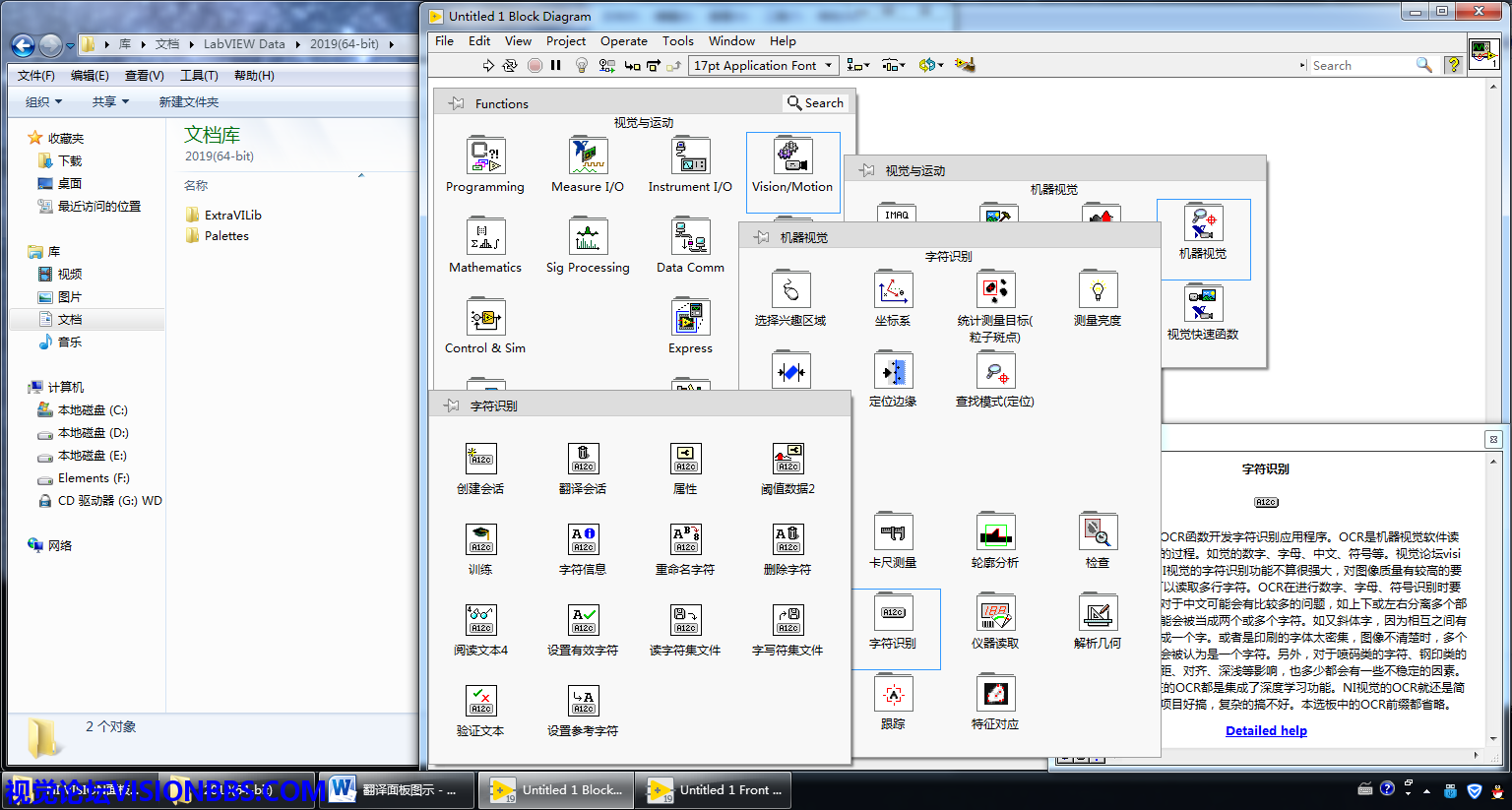Open the 卡尺测量 caliper palette icon
Screen dimensions: 1512x810
click(893, 532)
